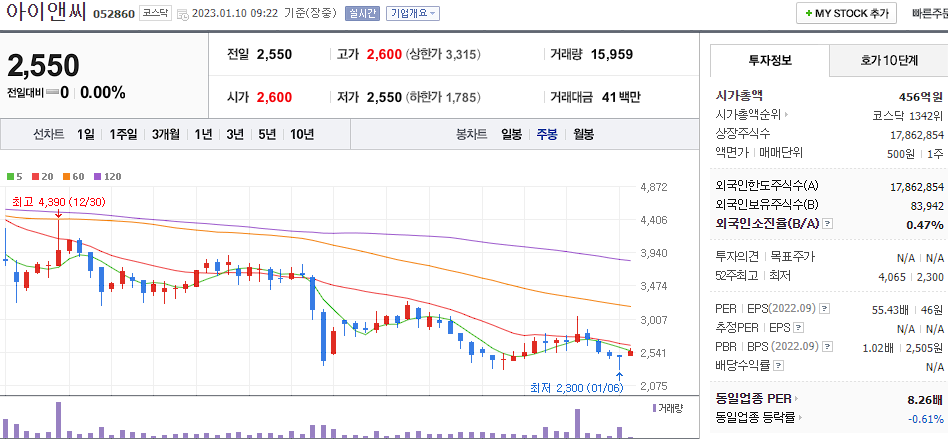The width and height of the screenshot is (948, 439).
Task: Click the MY STOCK 추가 button
Action: [x=846, y=13]
